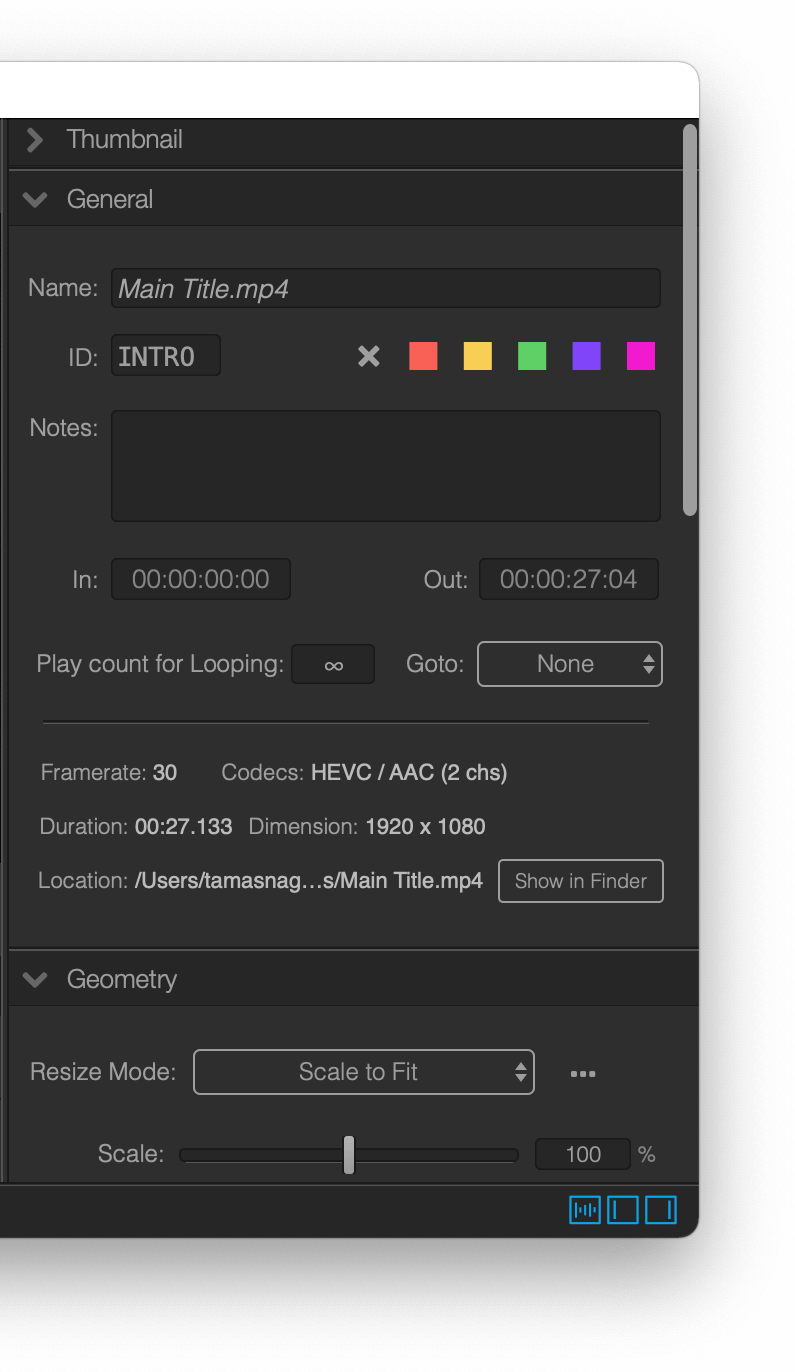Adjust the Scale slider handle
Screen dimensions: 795x1372
pos(348,1154)
